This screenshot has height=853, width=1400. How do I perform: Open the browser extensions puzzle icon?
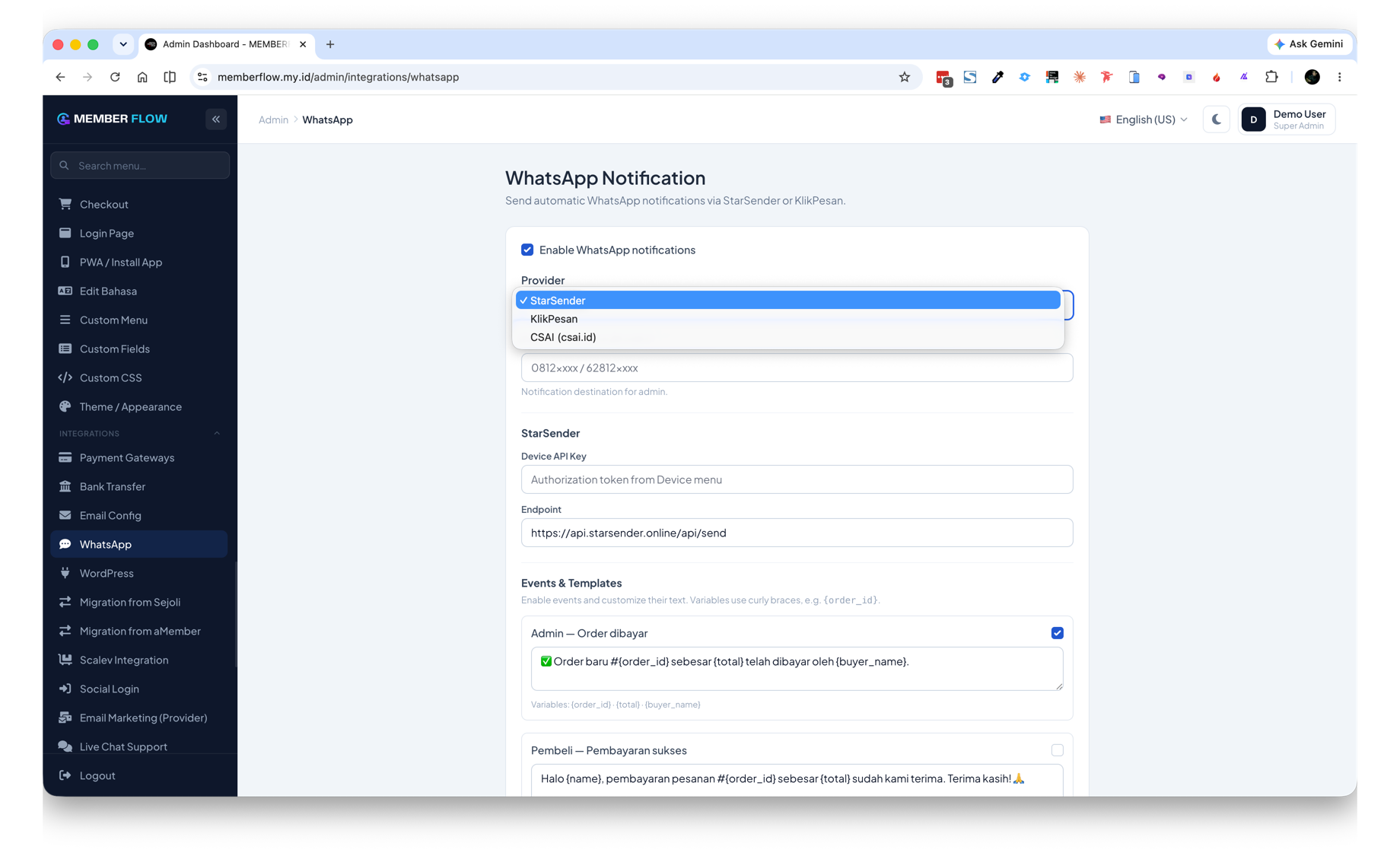(1271, 77)
